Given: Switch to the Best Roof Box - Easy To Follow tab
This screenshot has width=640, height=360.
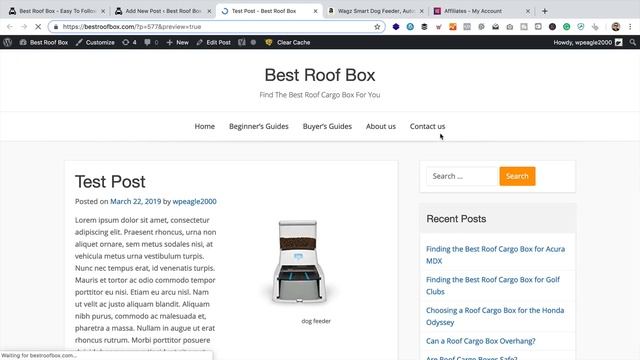Looking at the screenshot, I should (x=57, y=11).
